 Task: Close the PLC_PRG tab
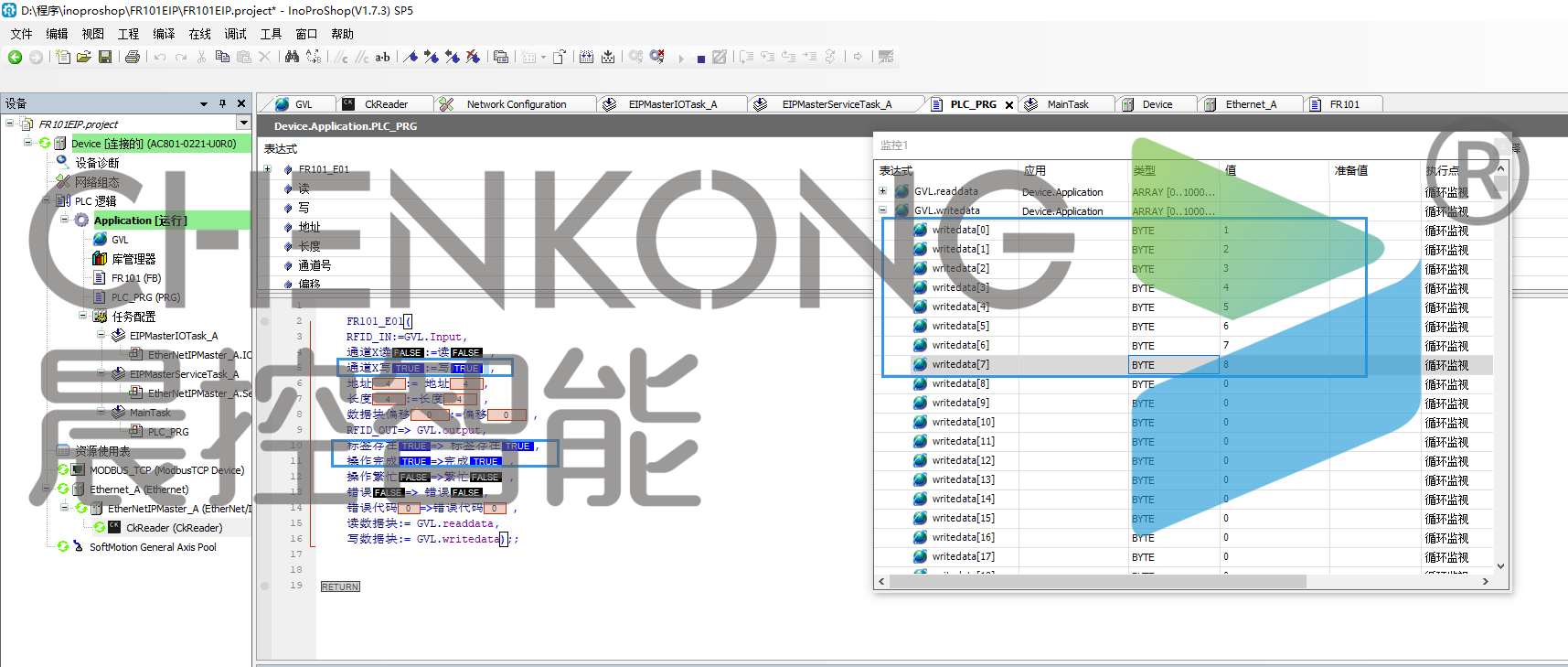tap(1009, 105)
